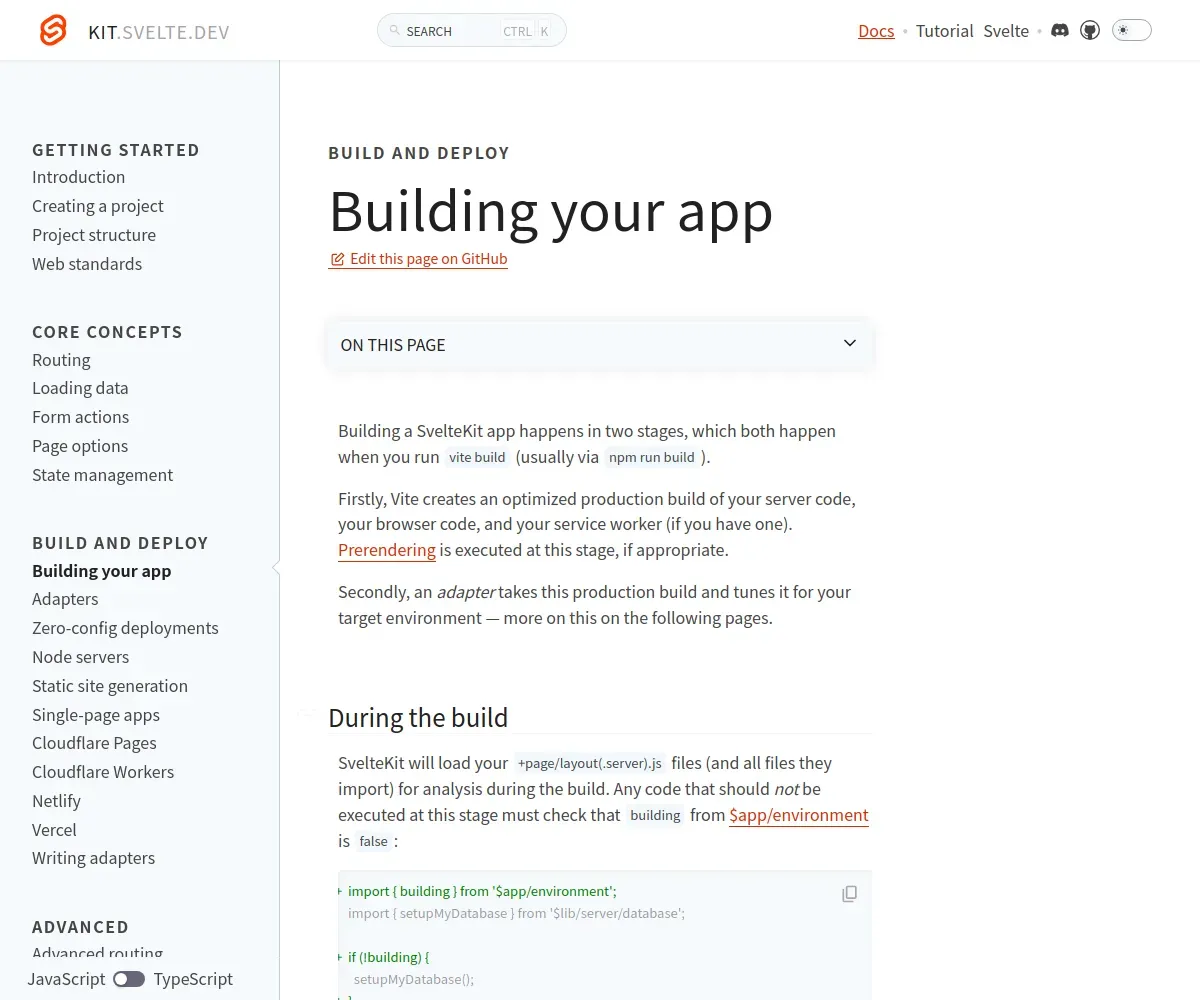Click the Building your app main title

(x=551, y=211)
